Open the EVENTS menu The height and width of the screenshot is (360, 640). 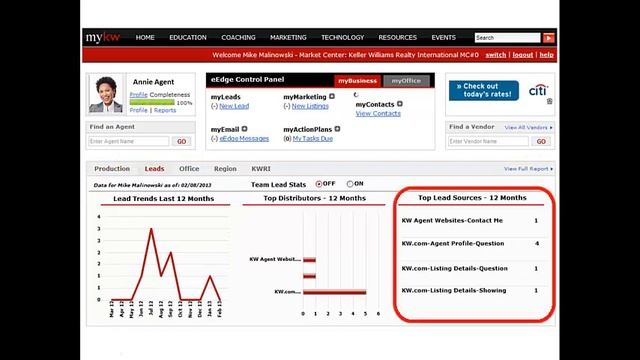coord(444,38)
